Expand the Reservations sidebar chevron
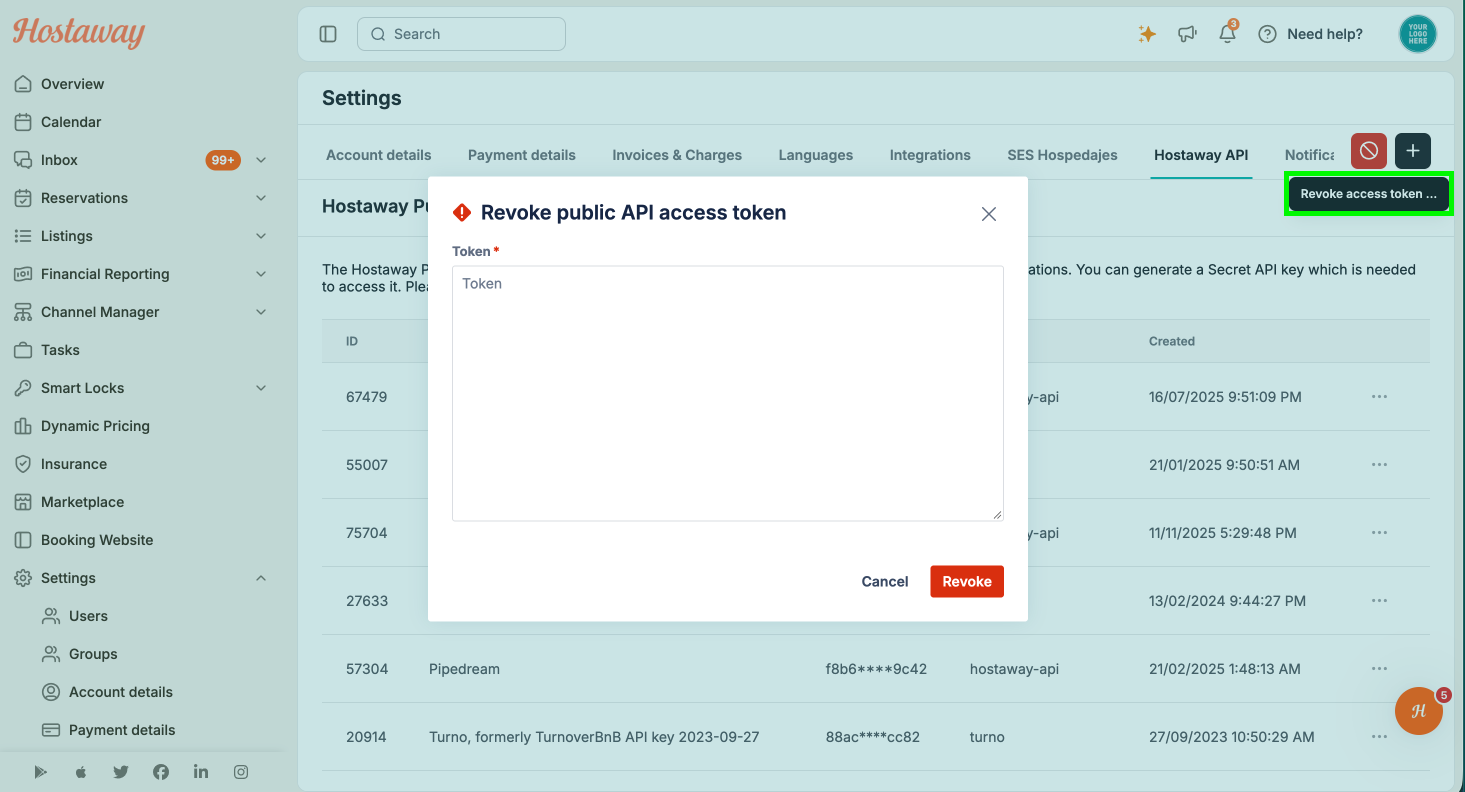Image resolution: width=1465 pixels, height=792 pixels. click(261, 198)
